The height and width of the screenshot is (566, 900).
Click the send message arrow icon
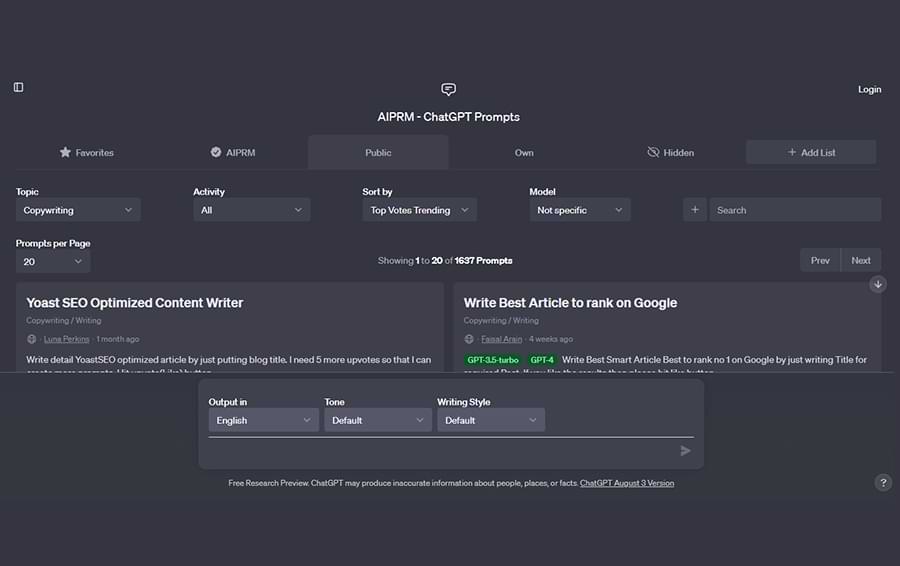(685, 451)
